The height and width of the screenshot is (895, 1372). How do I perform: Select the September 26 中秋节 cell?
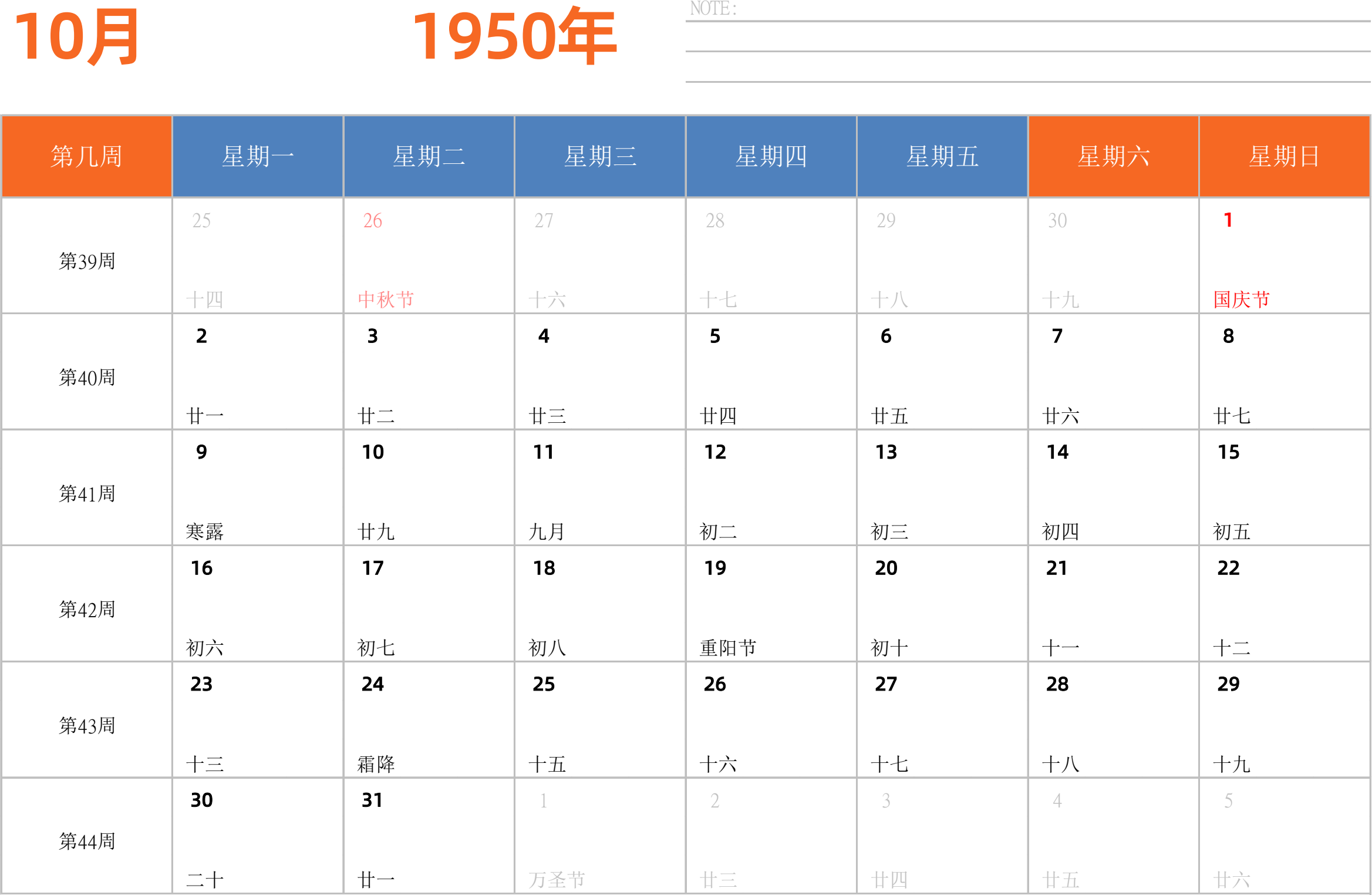point(429,255)
